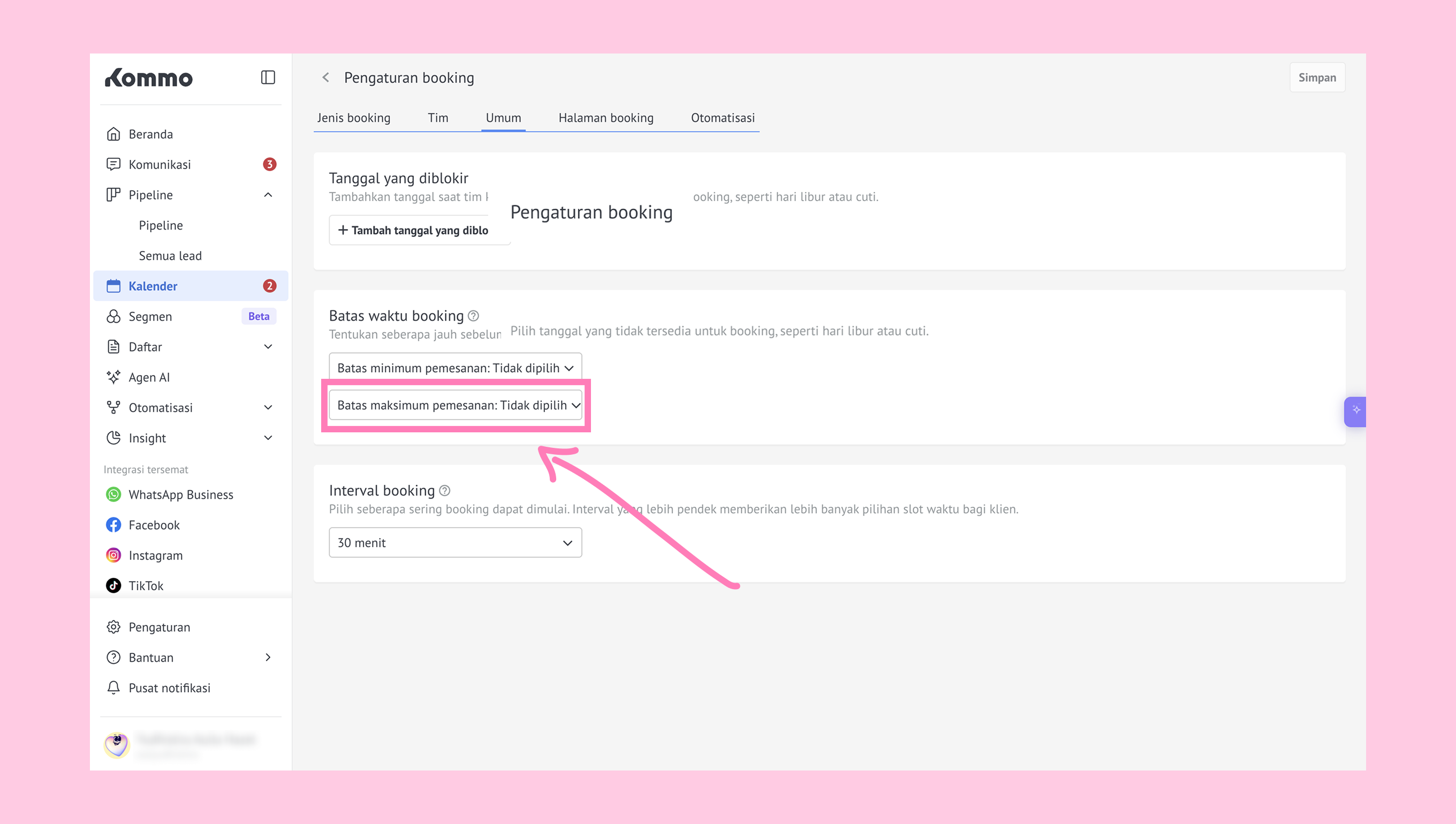1456x824 pixels.
Task: Click the Batas waktu booking heading
Action: pos(396,316)
